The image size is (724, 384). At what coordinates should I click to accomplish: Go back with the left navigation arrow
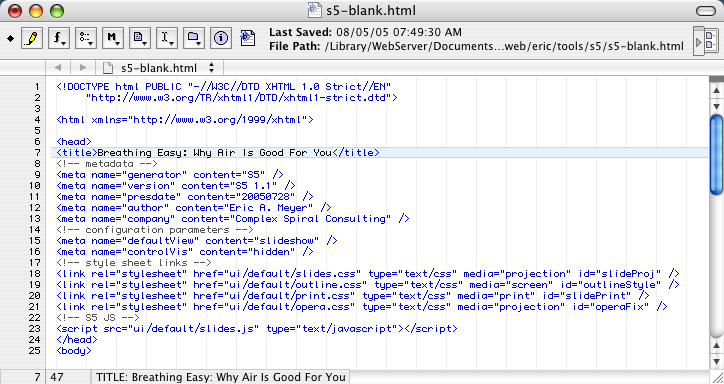(x=58, y=68)
